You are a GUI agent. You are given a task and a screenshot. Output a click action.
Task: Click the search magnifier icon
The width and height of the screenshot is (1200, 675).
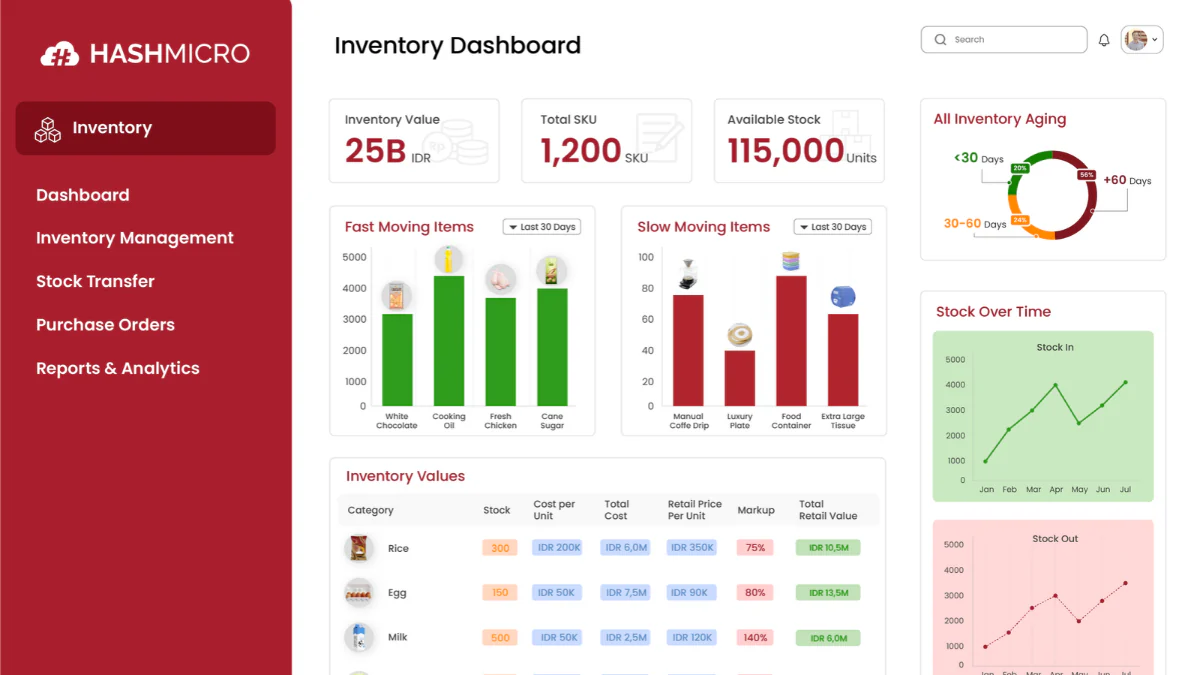(x=940, y=40)
